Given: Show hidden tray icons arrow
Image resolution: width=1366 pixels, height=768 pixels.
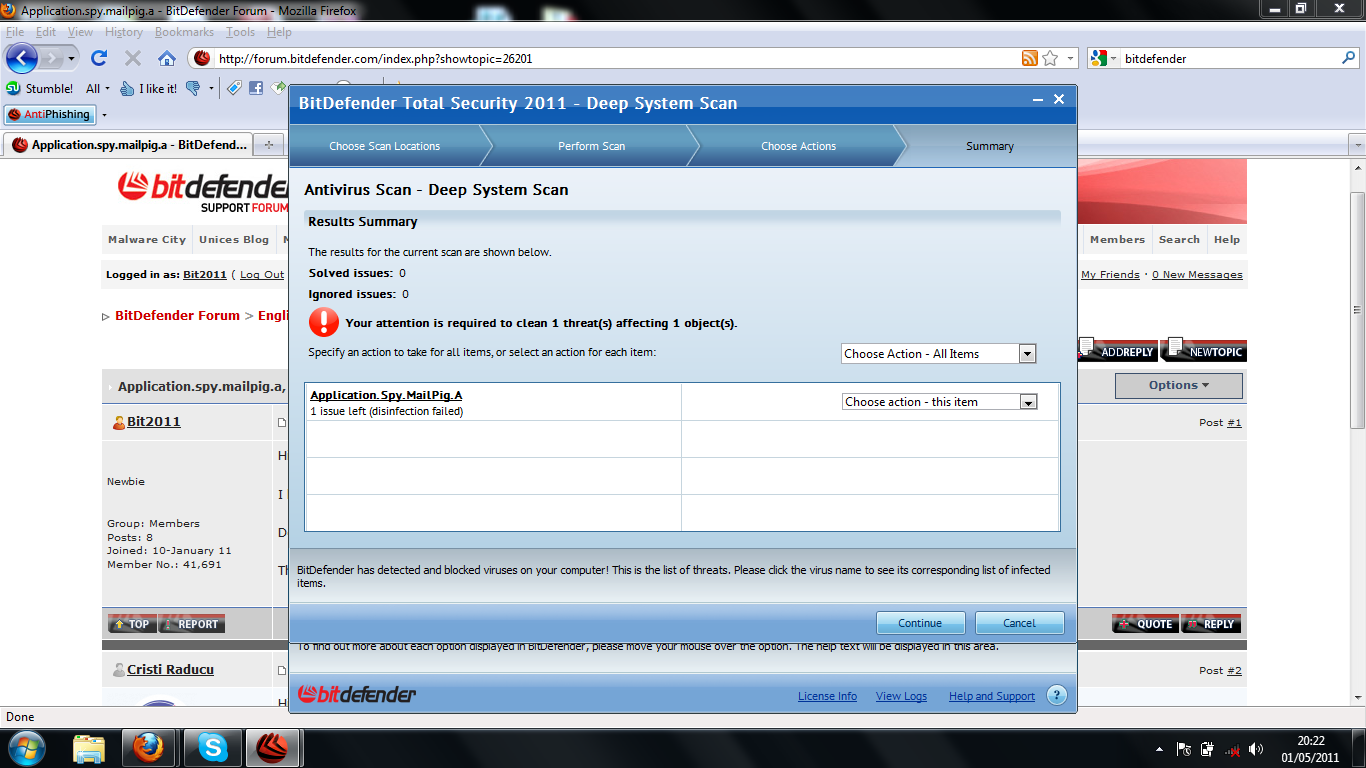Looking at the screenshot, I should pos(1160,748).
